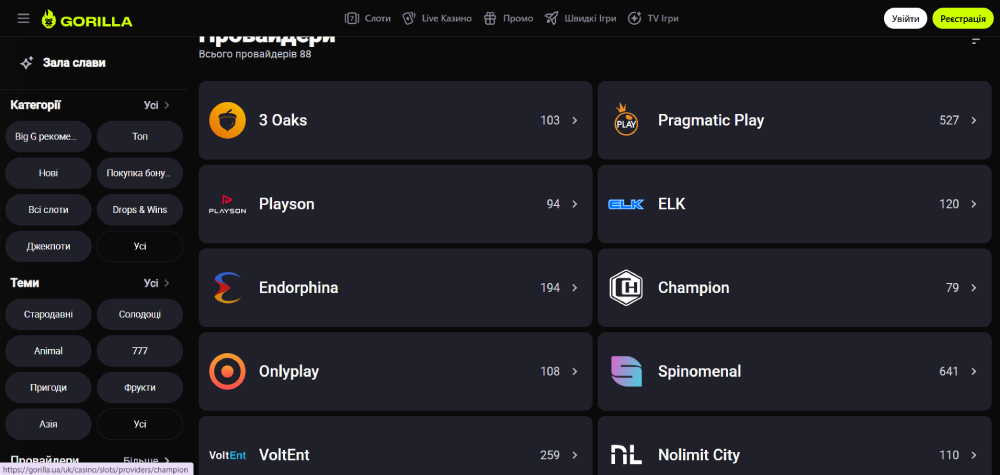Click the Усі button below Джекпоти
Screen dimensions: 1000x475
point(140,246)
